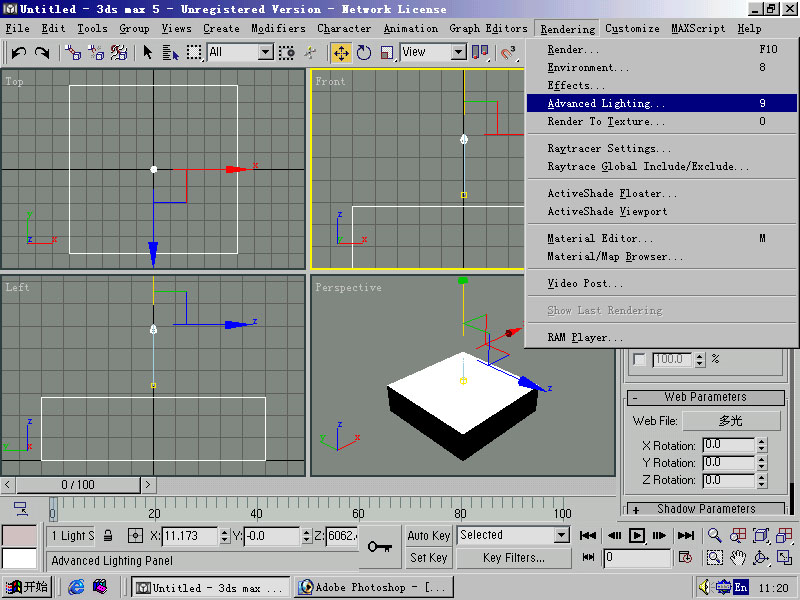This screenshot has height=600, width=800.
Task: Toggle Auto Key animation mode
Action: pos(429,536)
